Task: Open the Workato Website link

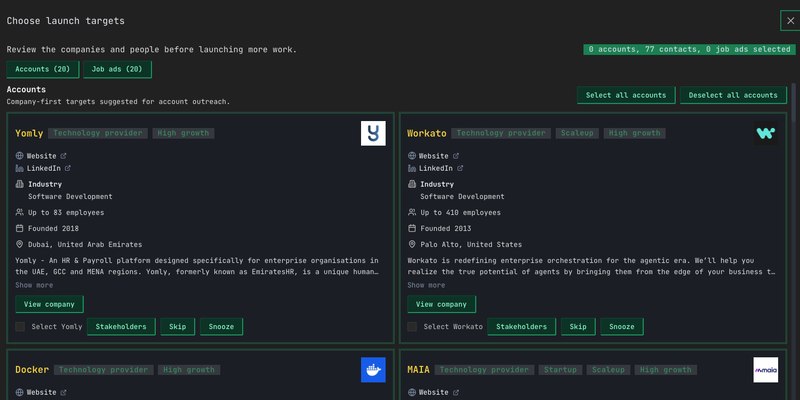Action: (434, 156)
